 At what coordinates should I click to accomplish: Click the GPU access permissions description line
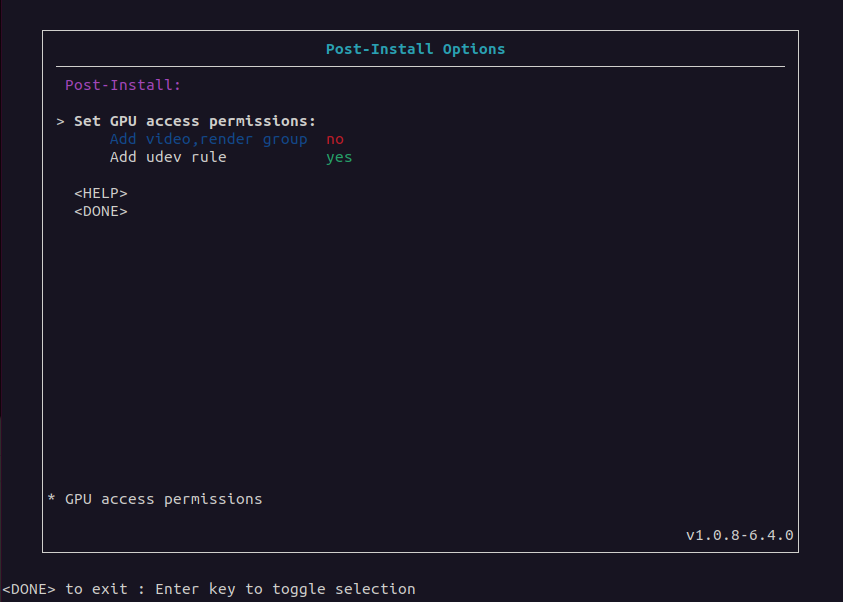coord(163,499)
